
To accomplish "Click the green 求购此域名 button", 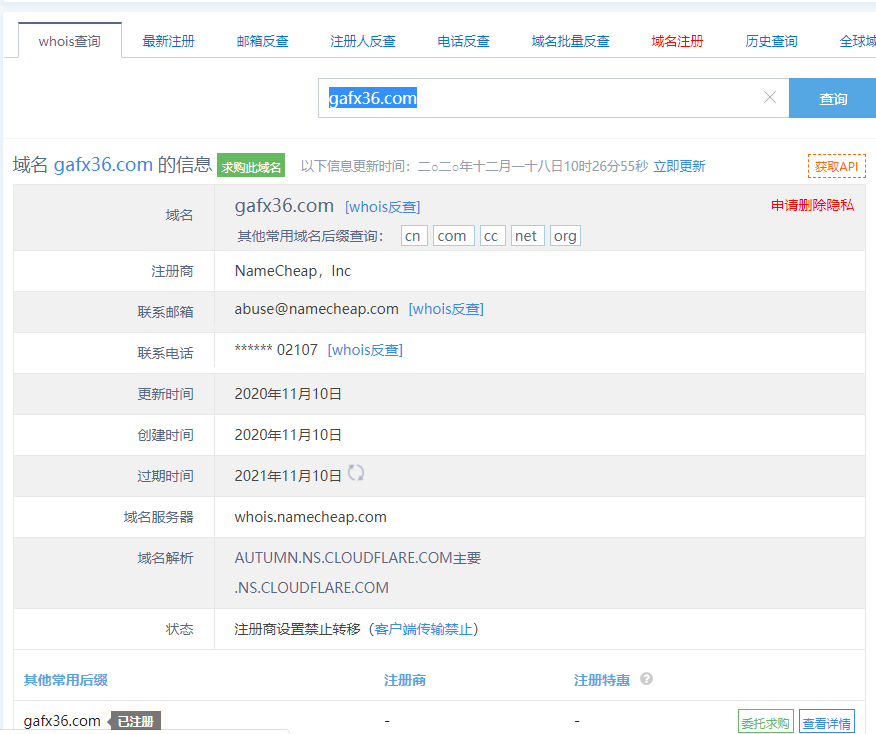I will [251, 167].
